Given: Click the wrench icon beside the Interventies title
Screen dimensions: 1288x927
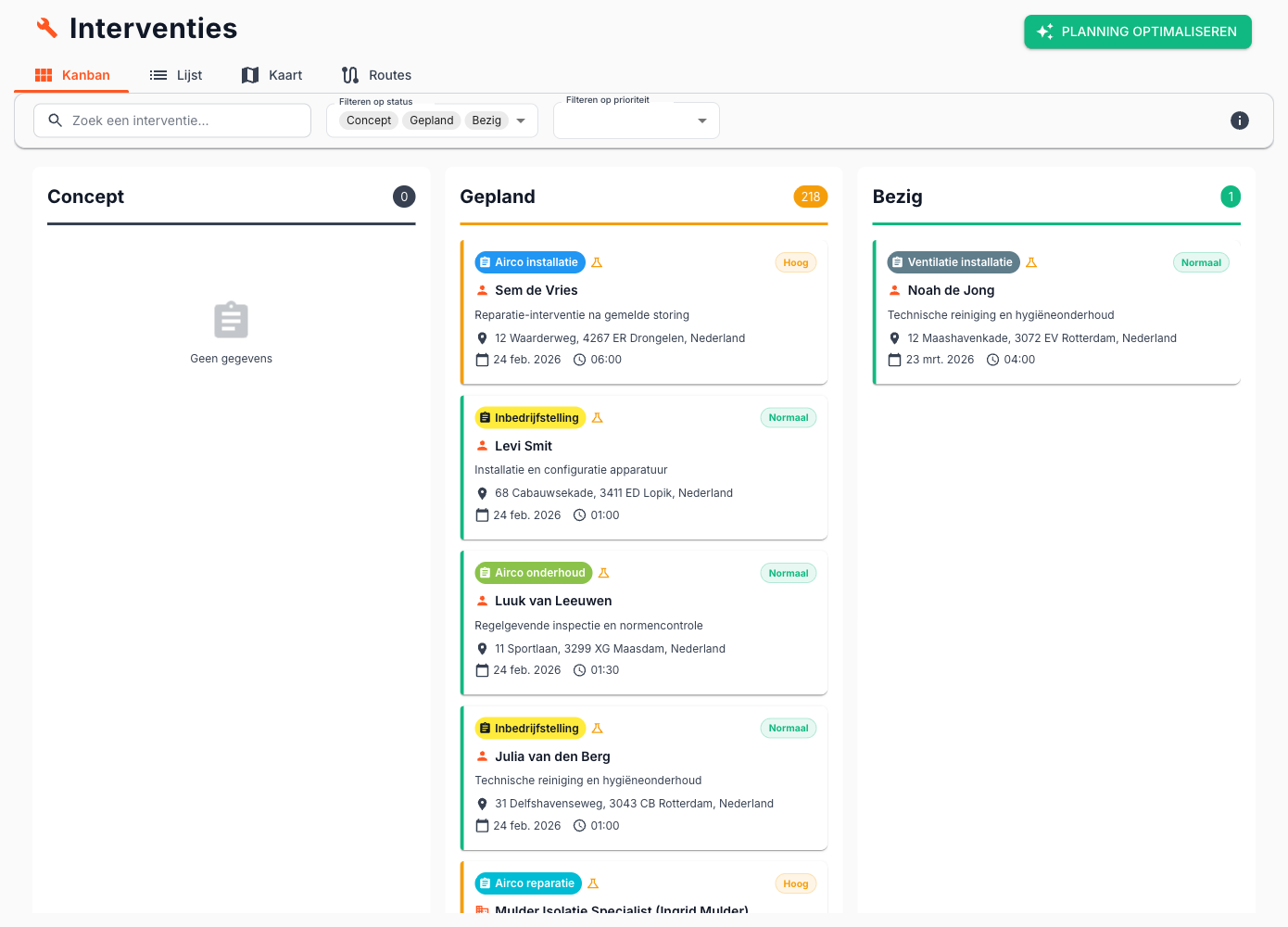Looking at the screenshot, I should click(x=47, y=28).
